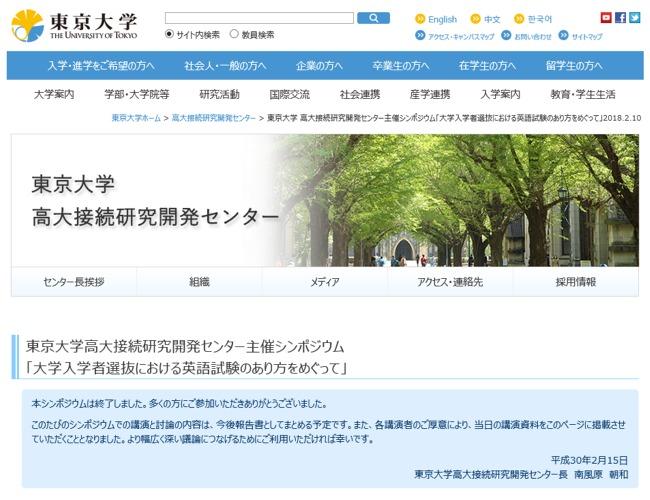Click the arrow icon beside アクセス・キャンパスマップ

click(x=420, y=35)
